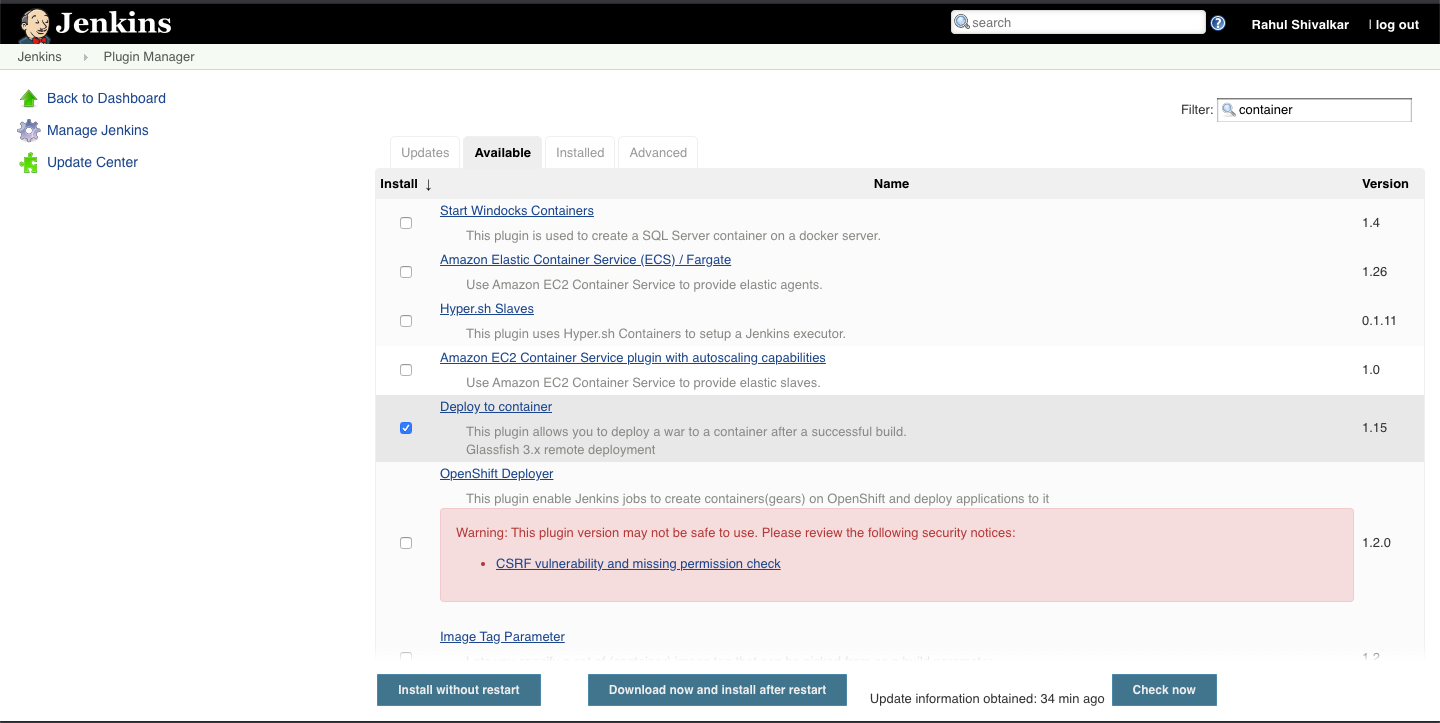
Task: Click the Install without restart button
Action: click(458, 690)
